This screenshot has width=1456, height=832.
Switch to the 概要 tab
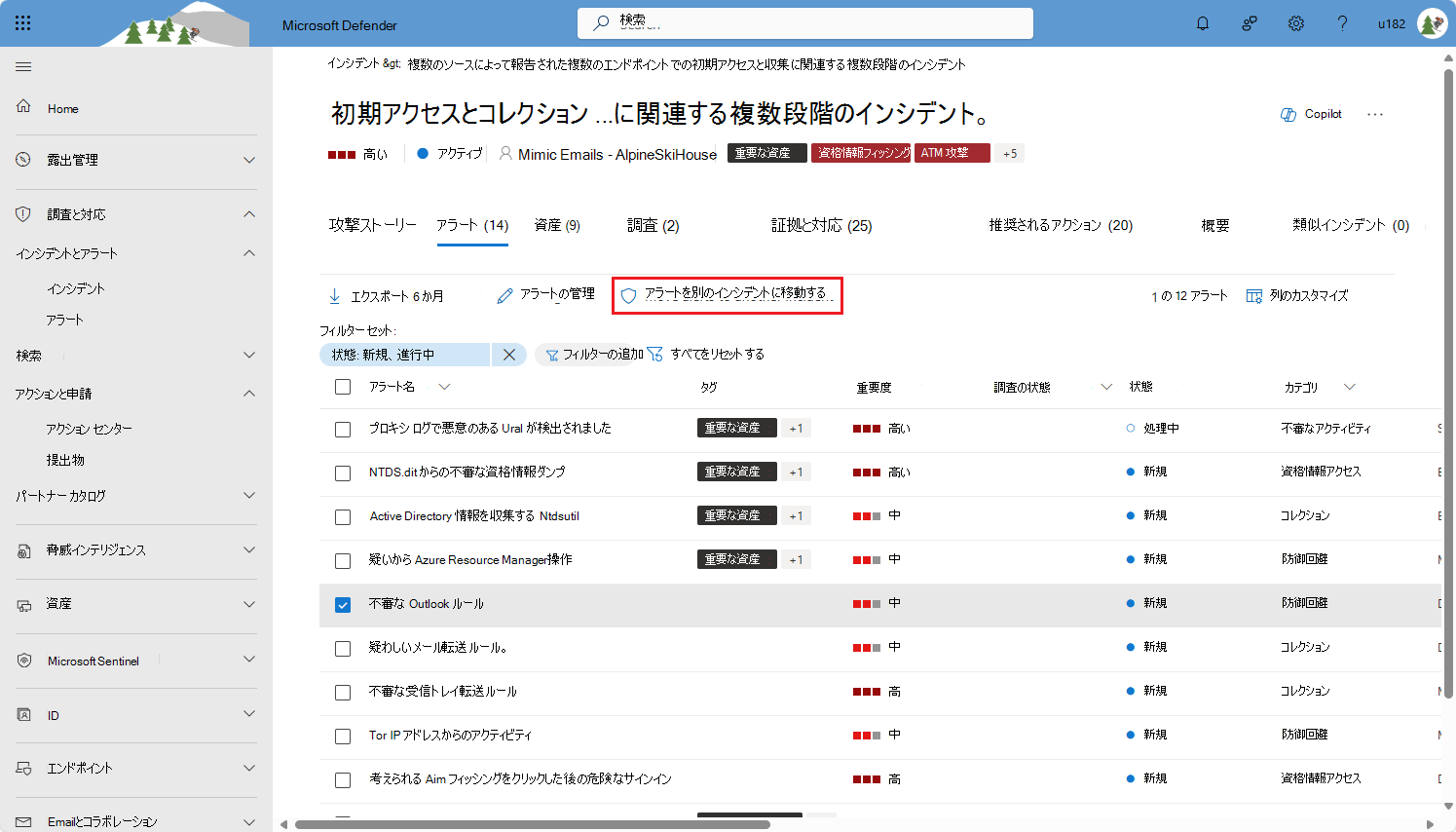tap(1215, 225)
